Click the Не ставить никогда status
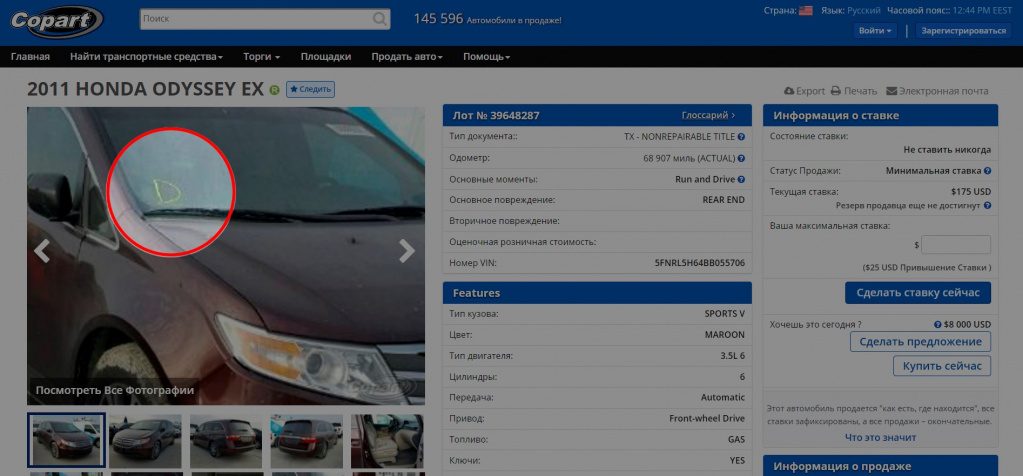The width and height of the screenshot is (1023, 476). pos(947,150)
